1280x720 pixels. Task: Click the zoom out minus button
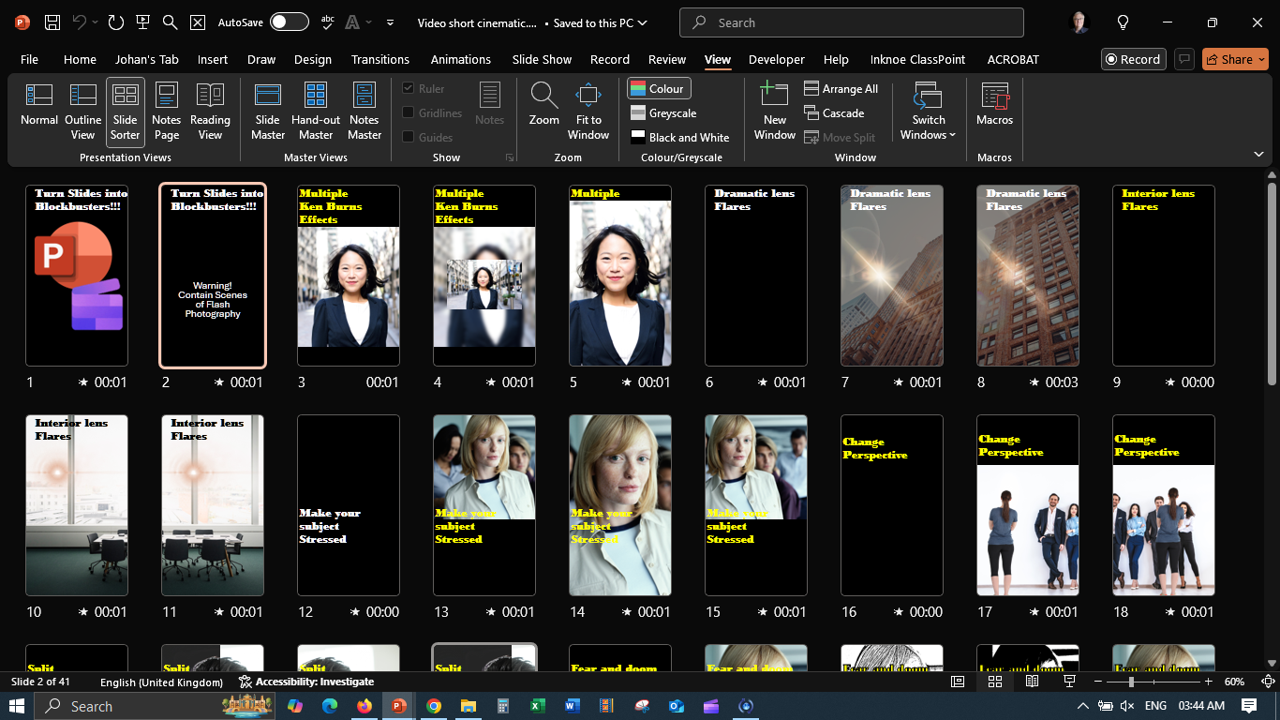pyautogui.click(x=1098, y=682)
